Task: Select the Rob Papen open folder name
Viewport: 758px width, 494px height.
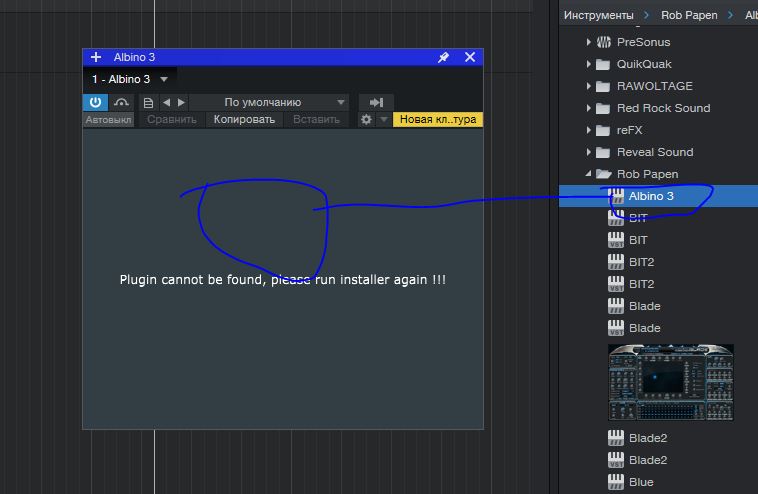Action: coord(647,174)
